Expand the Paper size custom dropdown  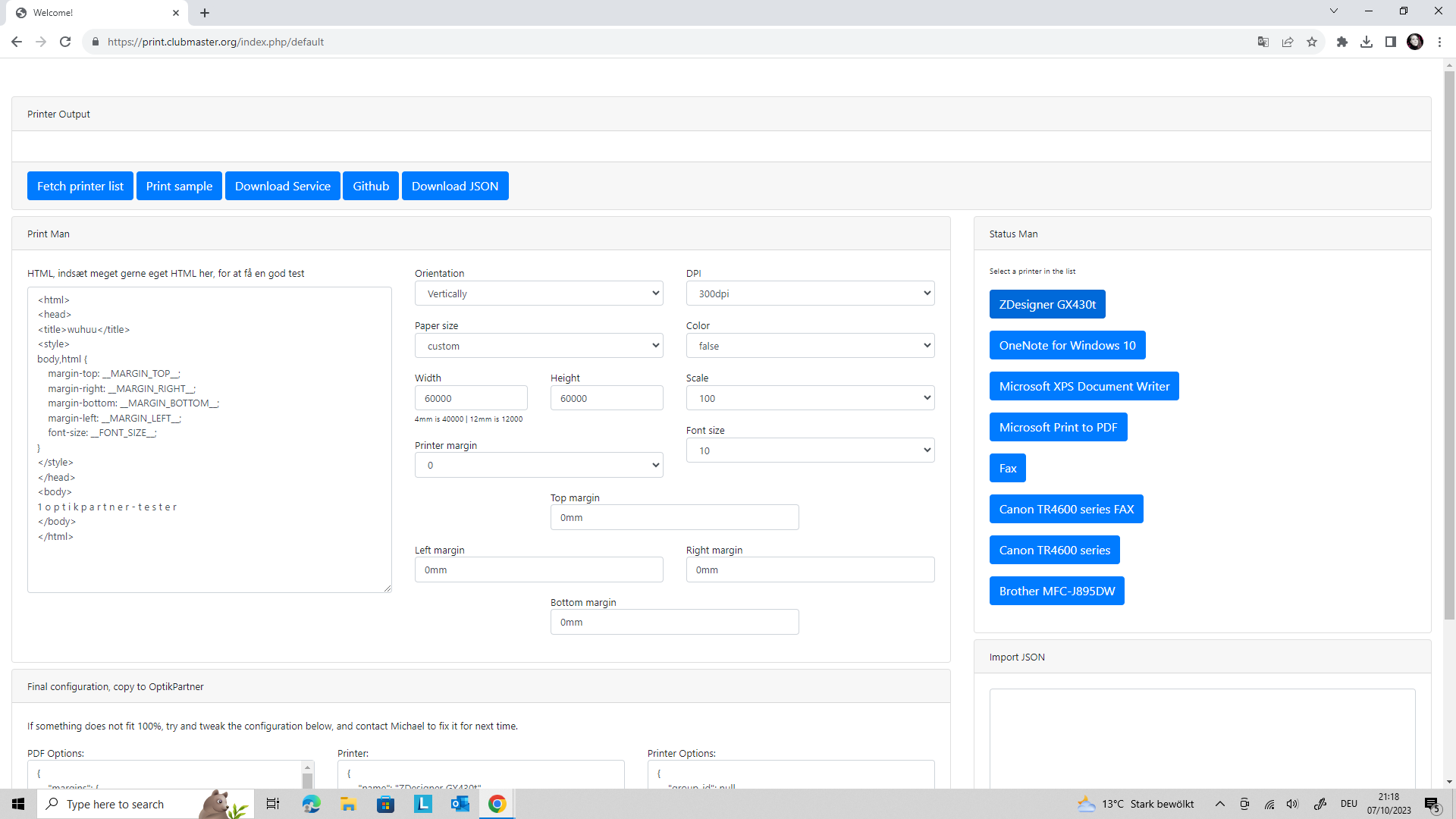click(538, 346)
